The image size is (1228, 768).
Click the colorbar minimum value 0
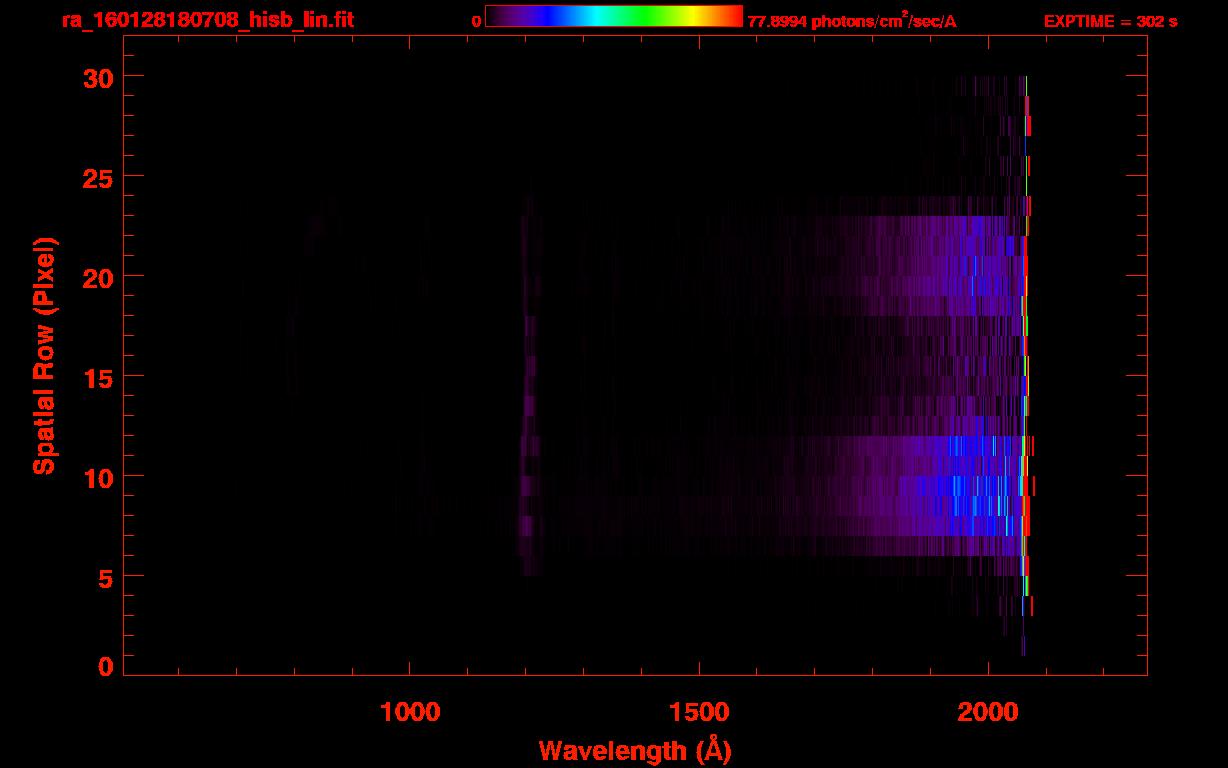click(476, 22)
